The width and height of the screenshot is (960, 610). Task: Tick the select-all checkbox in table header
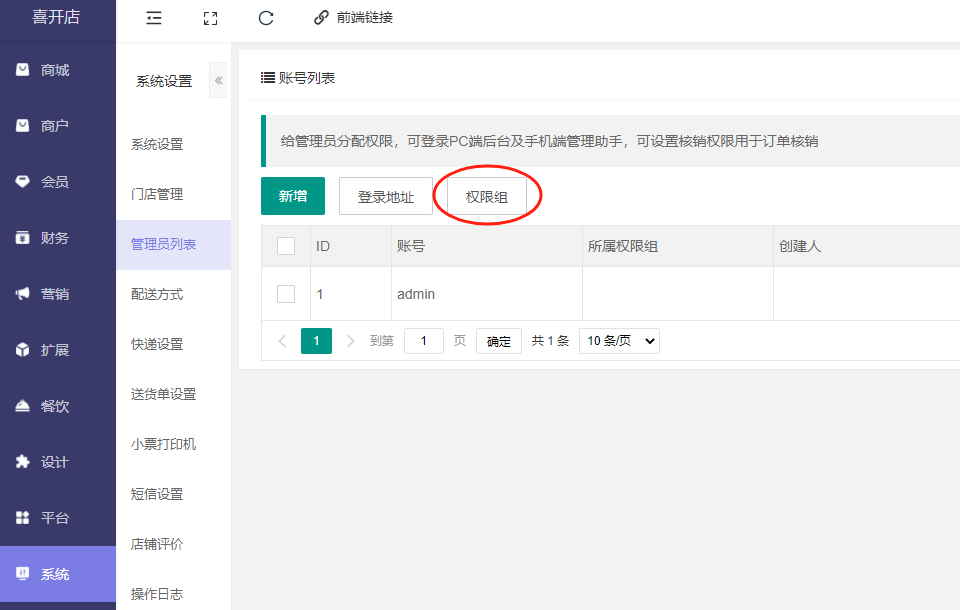(x=286, y=246)
